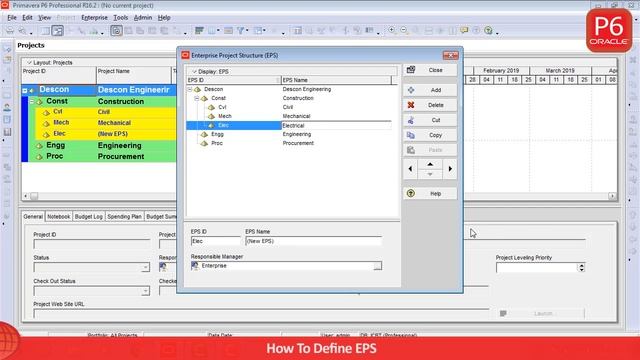Open the Filter toolbar dropdown arrow

[247, 31]
